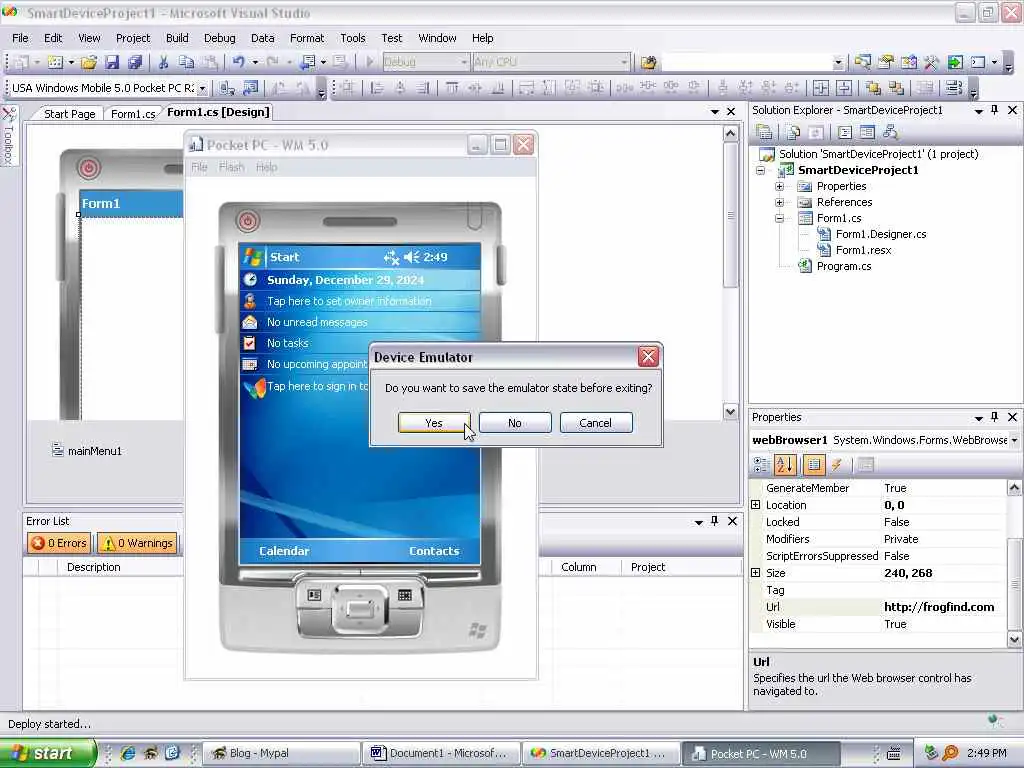Click the Send to Back icon
The image size is (1024, 768).
click(x=896, y=88)
